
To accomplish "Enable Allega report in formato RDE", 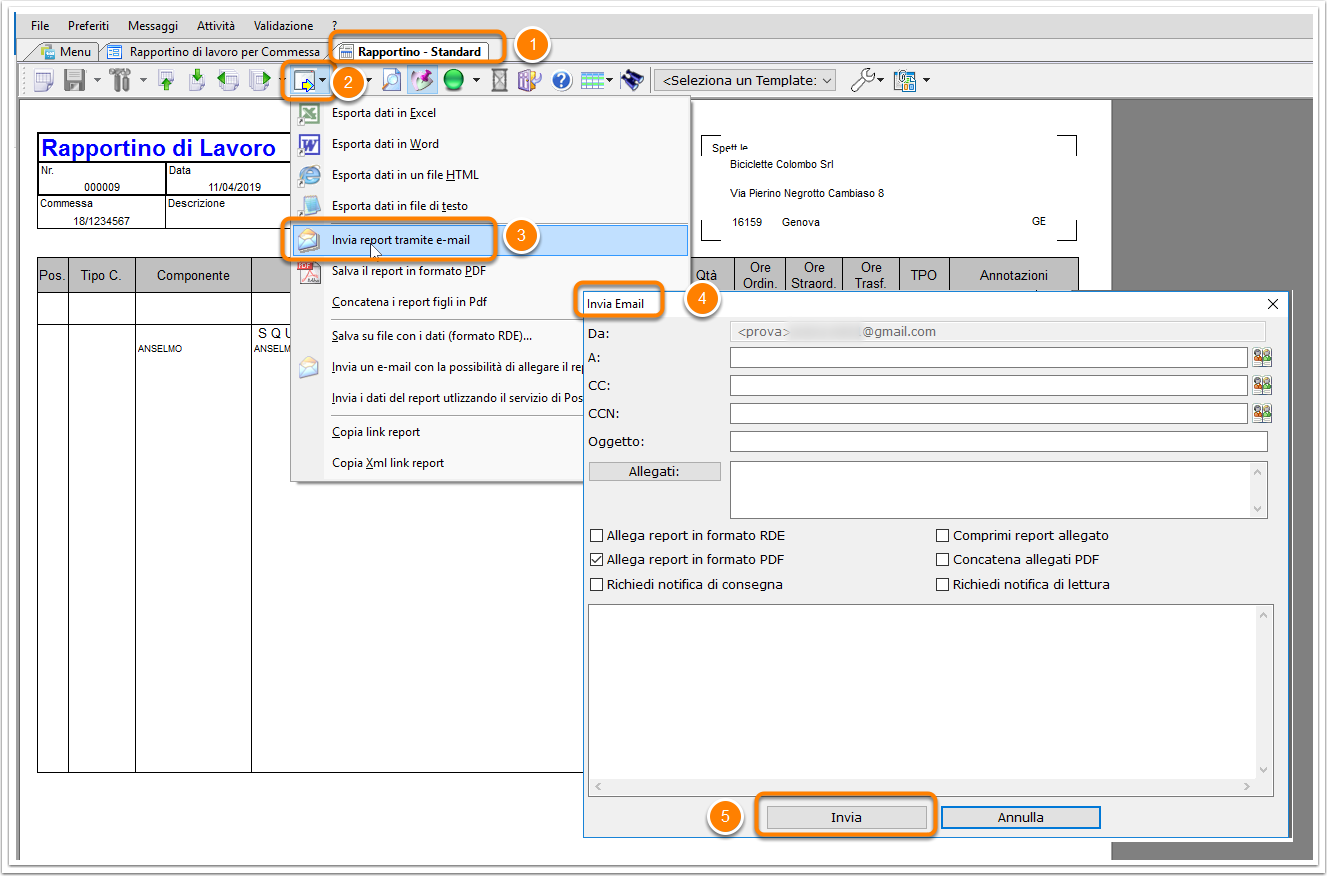I will 597,536.
